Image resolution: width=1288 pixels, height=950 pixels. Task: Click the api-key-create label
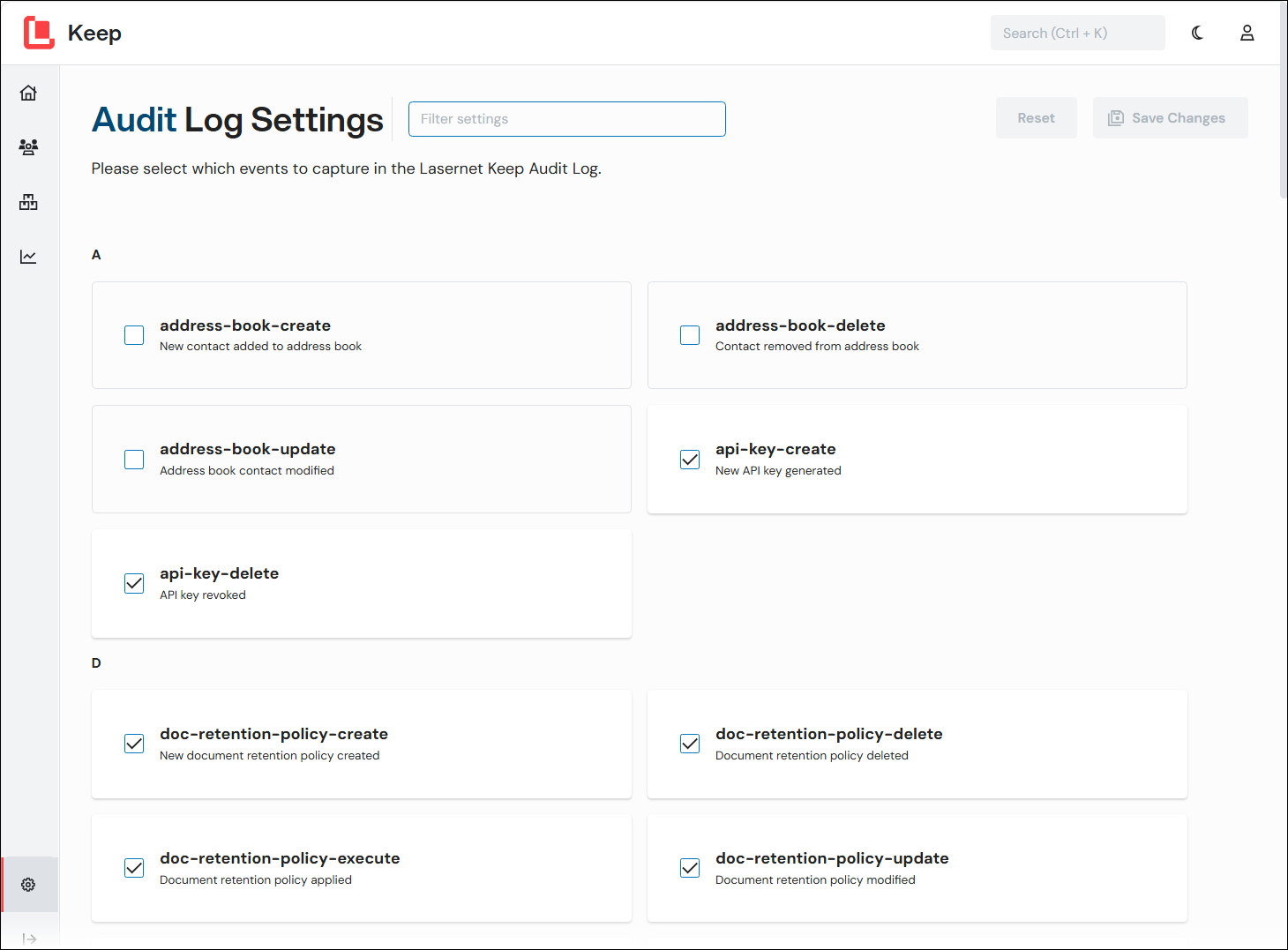tap(775, 449)
